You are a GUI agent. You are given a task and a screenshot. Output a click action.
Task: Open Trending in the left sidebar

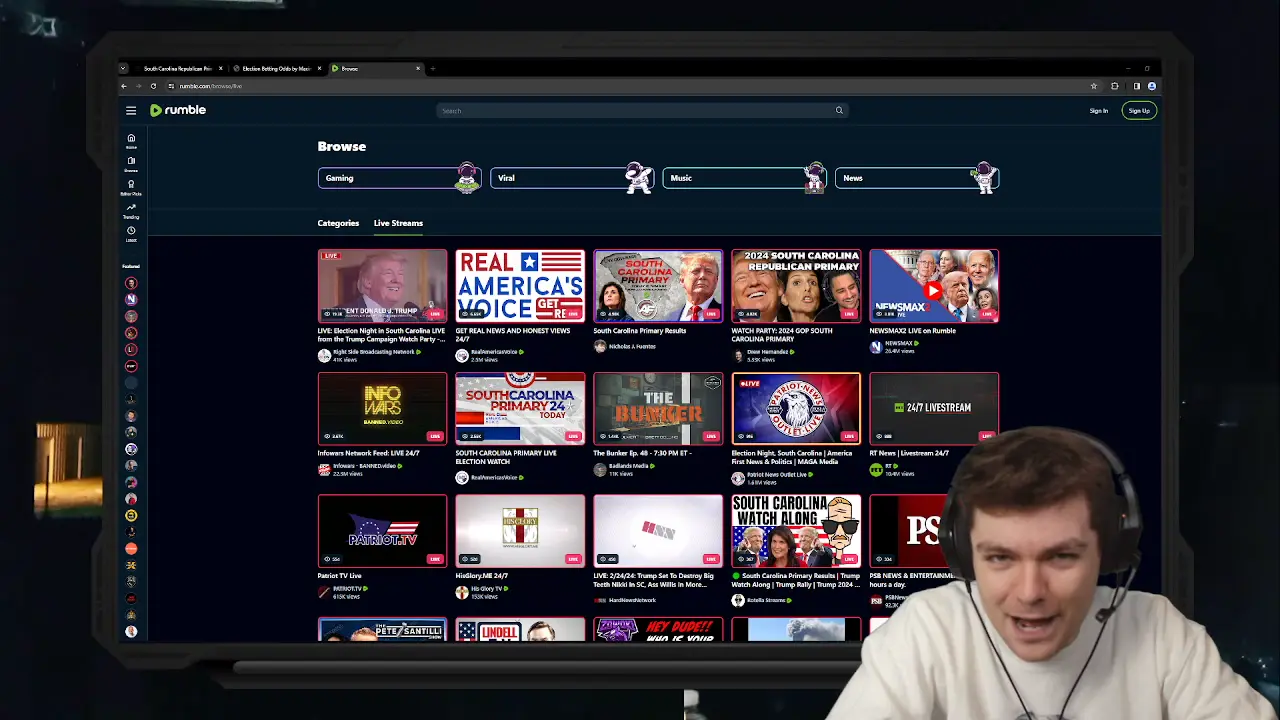pos(131,209)
